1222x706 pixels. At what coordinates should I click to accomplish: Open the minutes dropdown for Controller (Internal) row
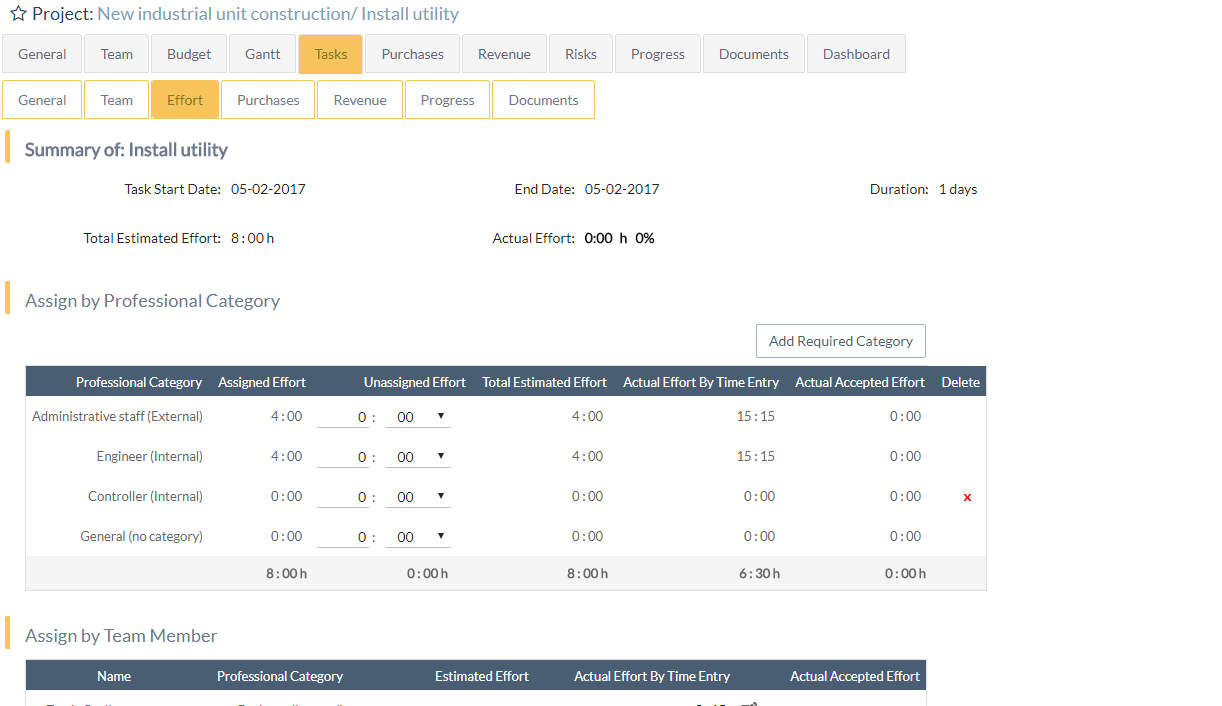pos(417,496)
